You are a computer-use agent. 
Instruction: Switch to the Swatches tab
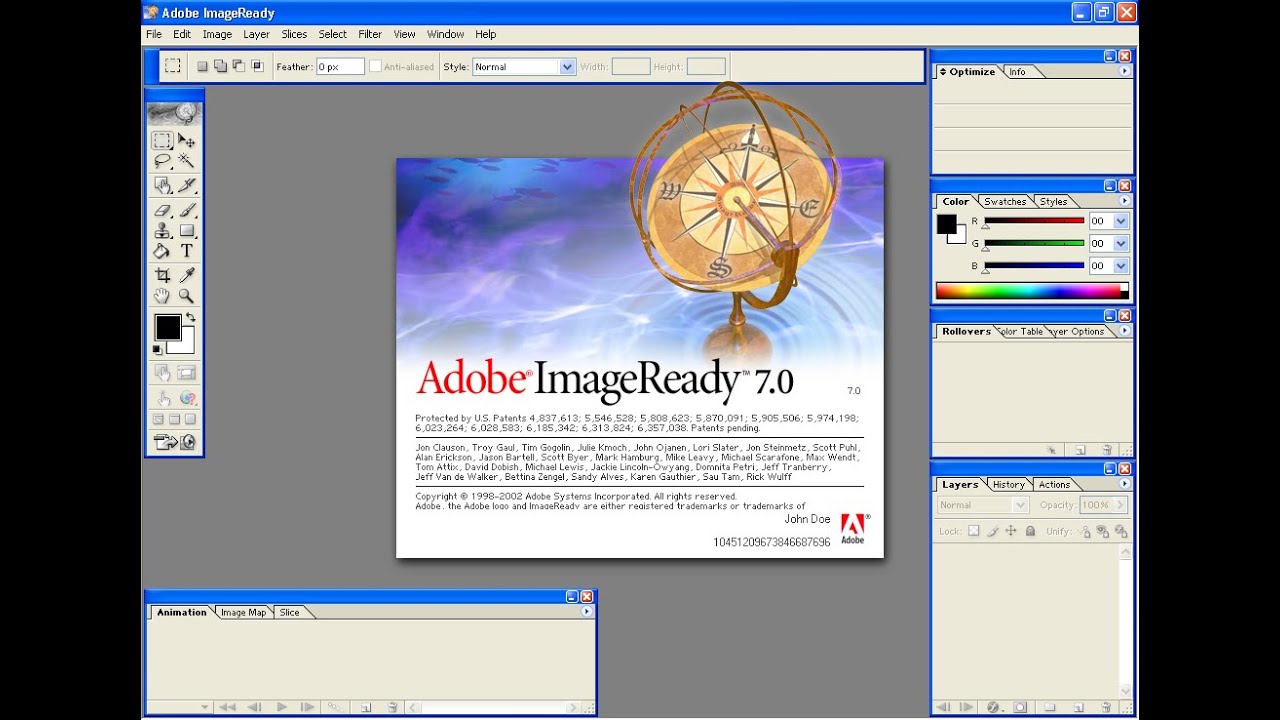pyautogui.click(x=1005, y=201)
